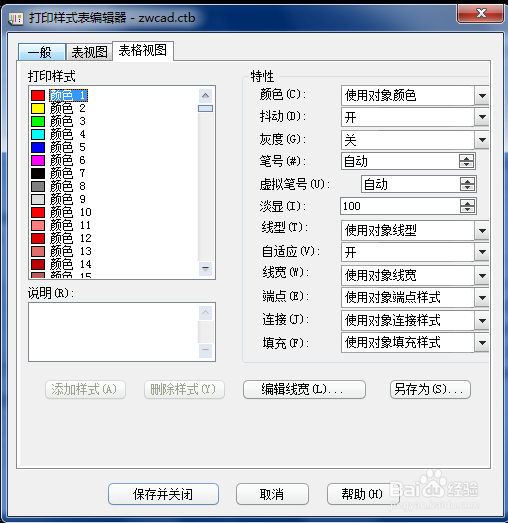
Task: Open help with the 帮助(H) button
Action: tap(362, 494)
